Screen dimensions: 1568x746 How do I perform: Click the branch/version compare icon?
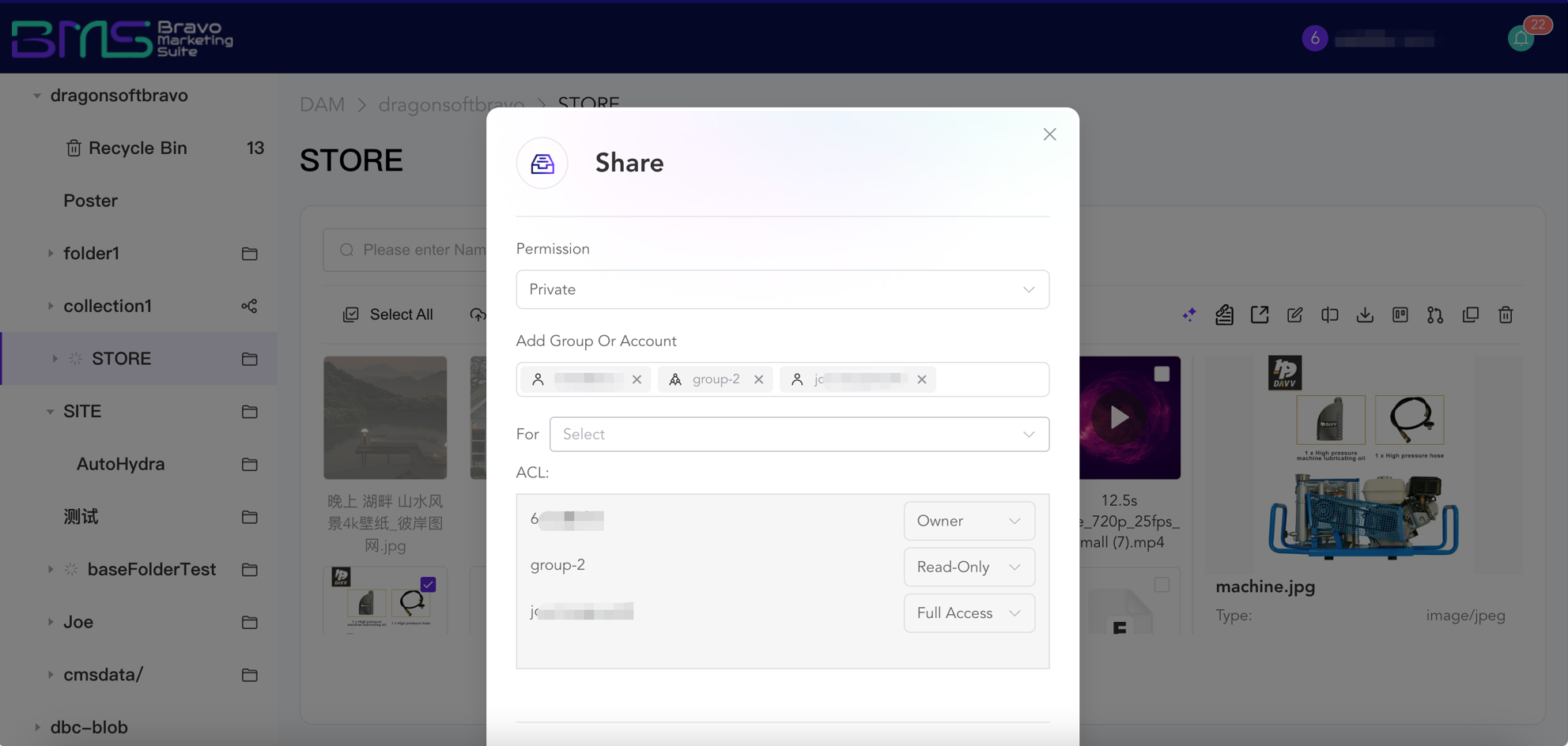pyautogui.click(x=1435, y=315)
